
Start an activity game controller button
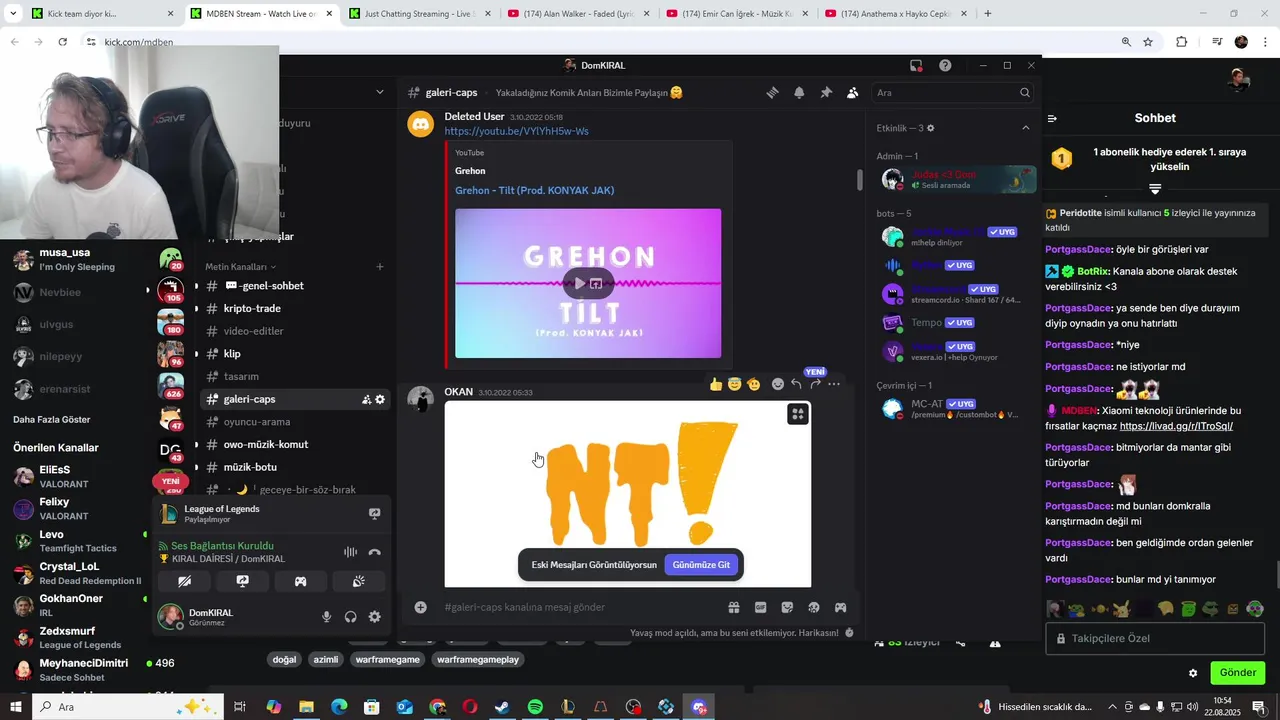pos(300,581)
